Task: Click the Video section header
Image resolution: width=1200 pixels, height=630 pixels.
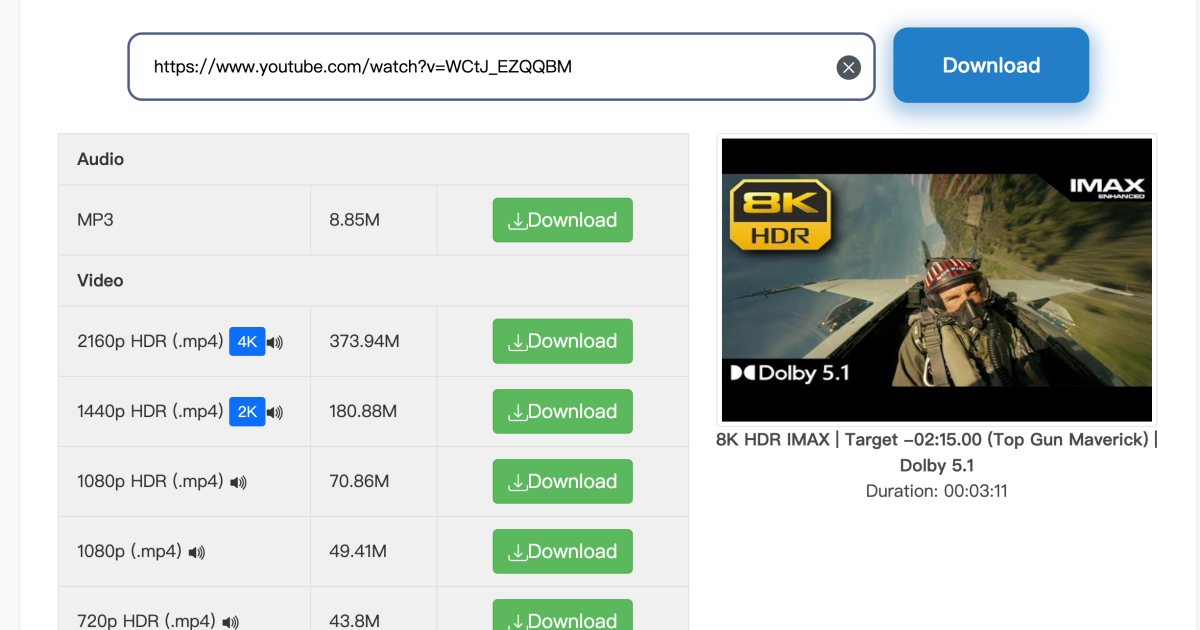Action: coord(373,281)
